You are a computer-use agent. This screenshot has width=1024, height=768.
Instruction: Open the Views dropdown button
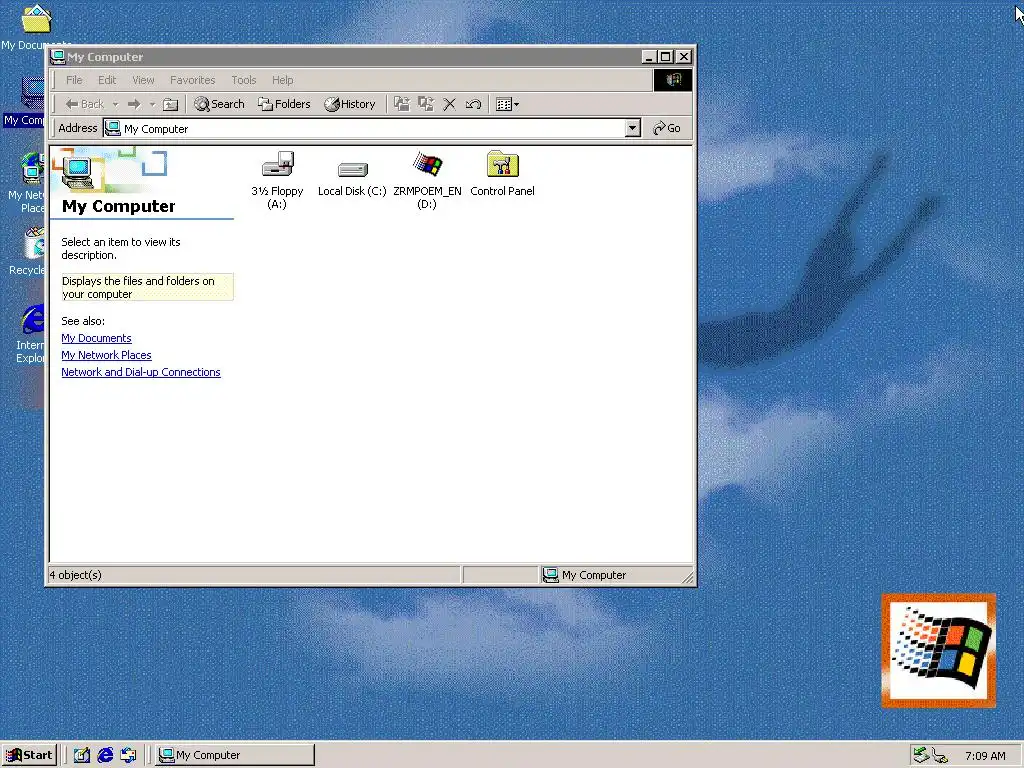tap(507, 104)
